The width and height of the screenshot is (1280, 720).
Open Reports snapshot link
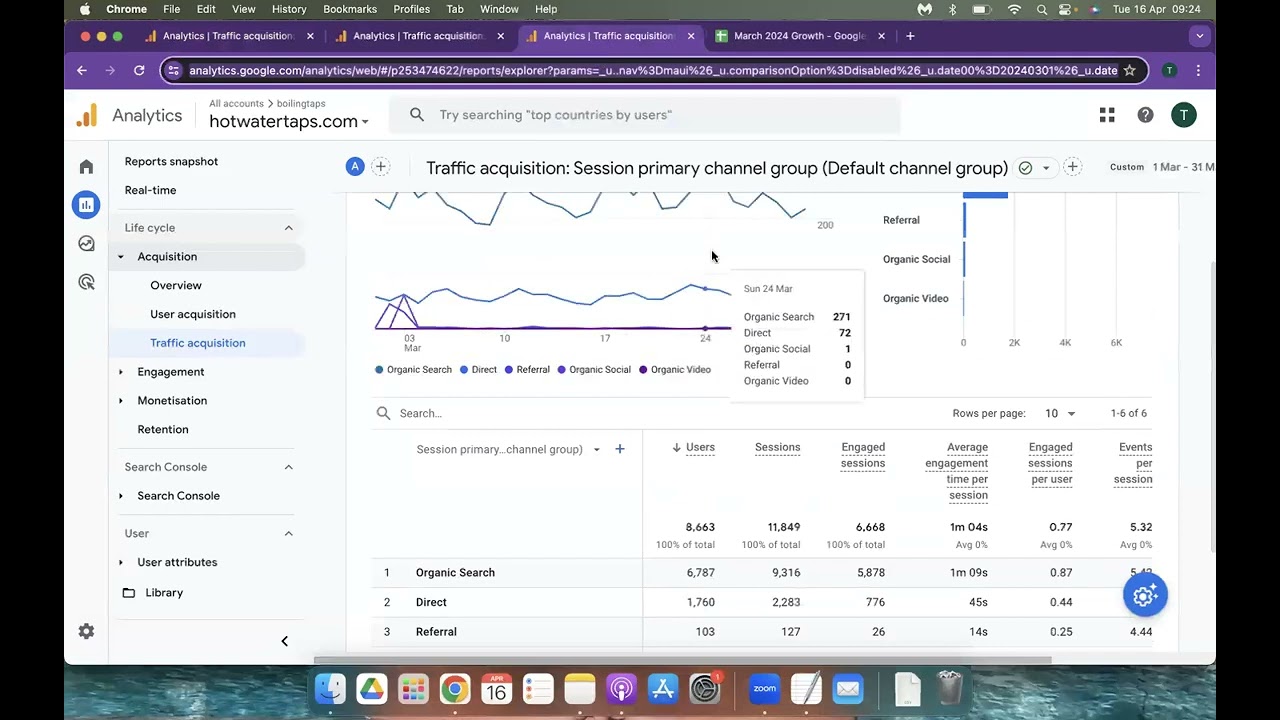(171, 161)
